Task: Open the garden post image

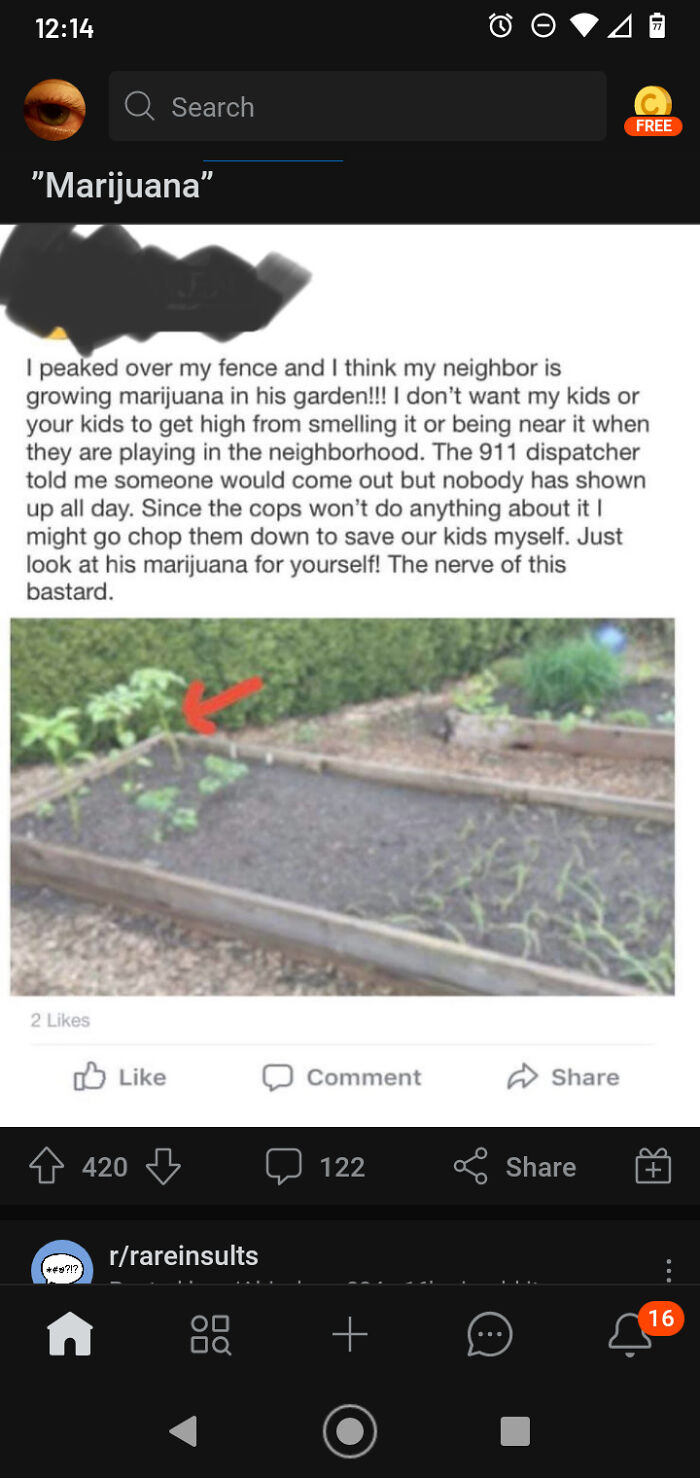Action: point(342,806)
